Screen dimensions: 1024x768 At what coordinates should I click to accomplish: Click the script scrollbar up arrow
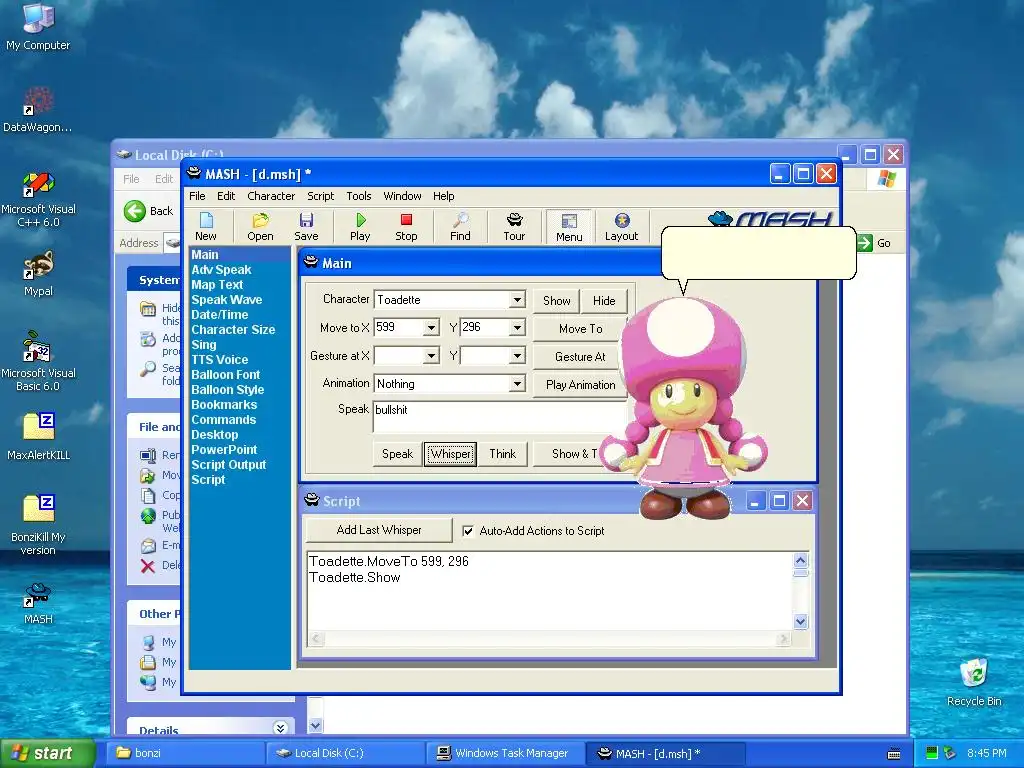click(801, 560)
